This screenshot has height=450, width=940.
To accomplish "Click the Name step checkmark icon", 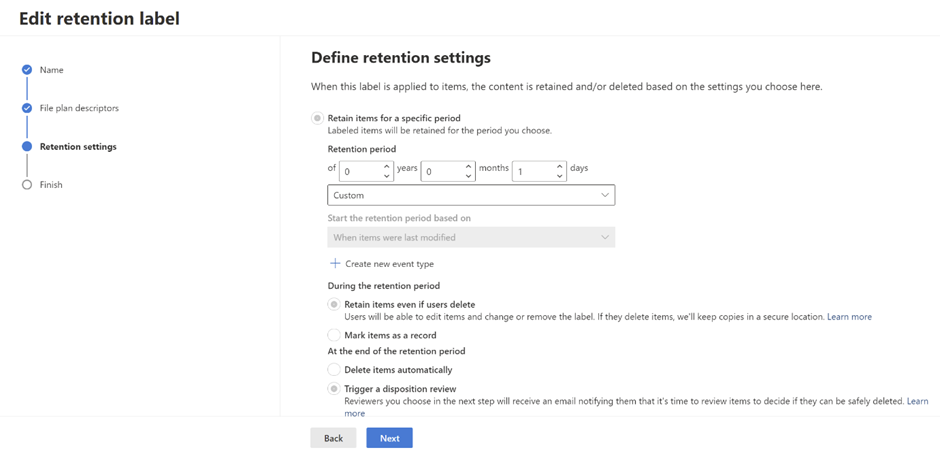I will 27,70.
